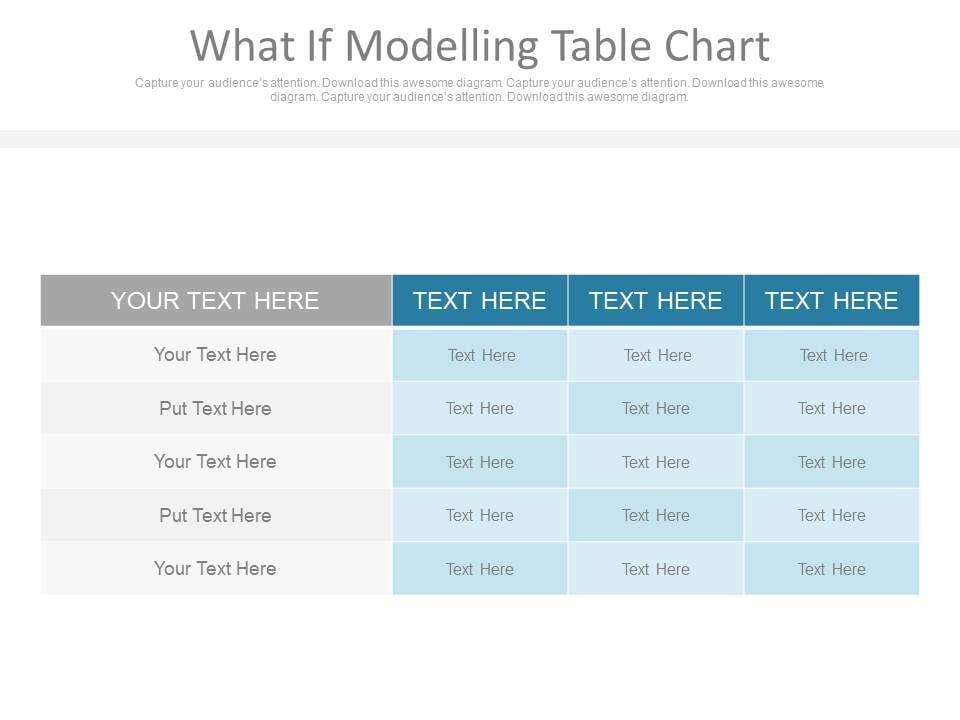The width and height of the screenshot is (960, 720).
Task: Click the gray YOUR TEXT HERE header cell
Action: click(x=215, y=301)
